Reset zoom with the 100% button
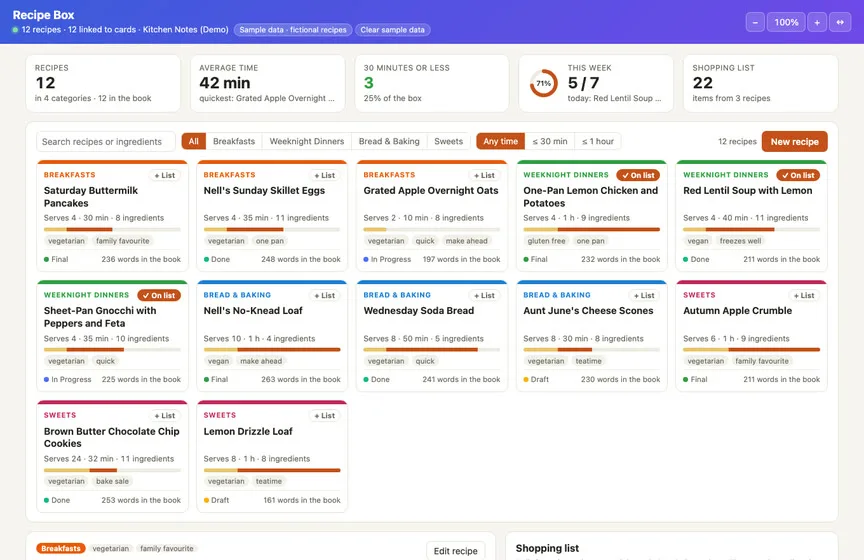Viewport: 864px width, 560px height. tap(786, 23)
